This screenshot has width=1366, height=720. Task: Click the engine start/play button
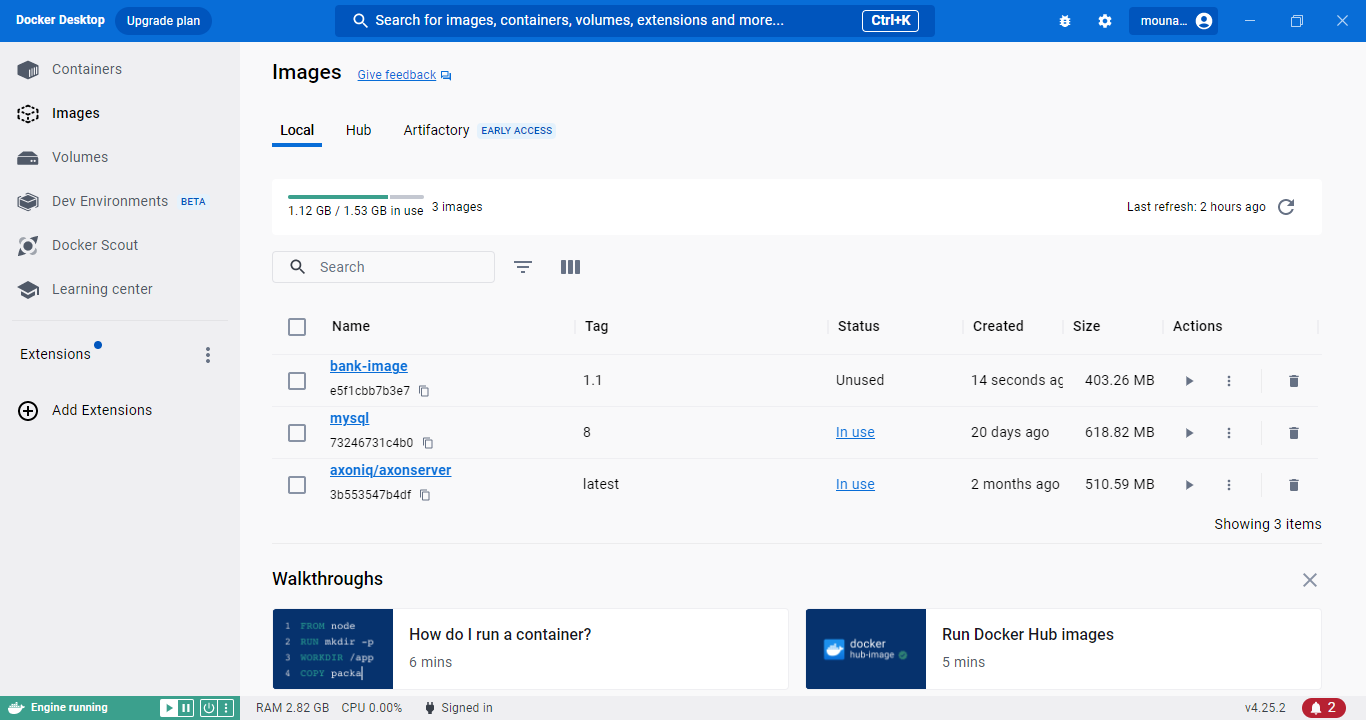point(168,708)
